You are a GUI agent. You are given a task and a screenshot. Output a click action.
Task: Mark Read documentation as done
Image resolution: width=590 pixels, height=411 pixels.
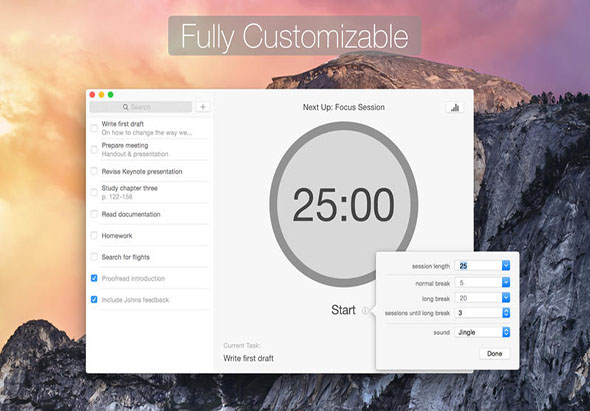pos(94,214)
